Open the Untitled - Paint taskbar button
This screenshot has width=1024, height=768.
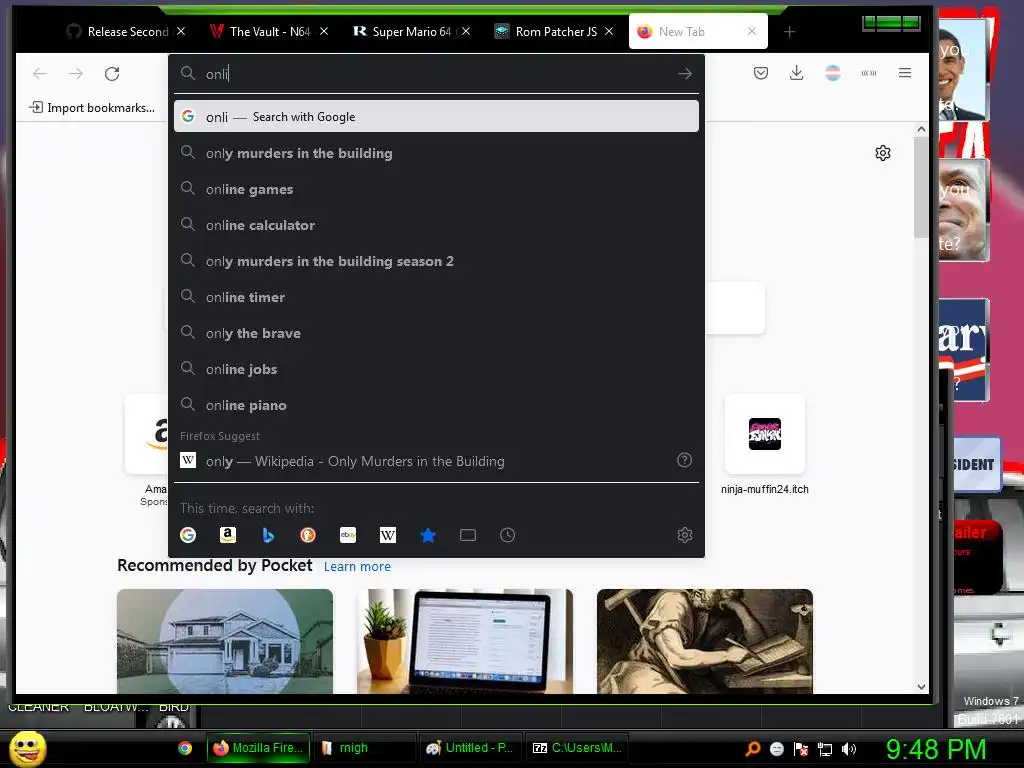point(470,748)
